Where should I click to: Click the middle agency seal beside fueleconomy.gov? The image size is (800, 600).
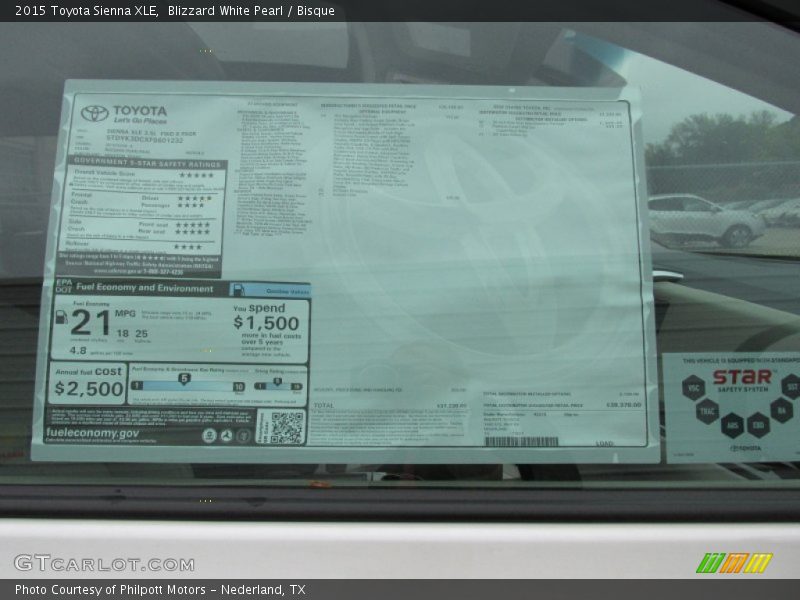[227, 435]
